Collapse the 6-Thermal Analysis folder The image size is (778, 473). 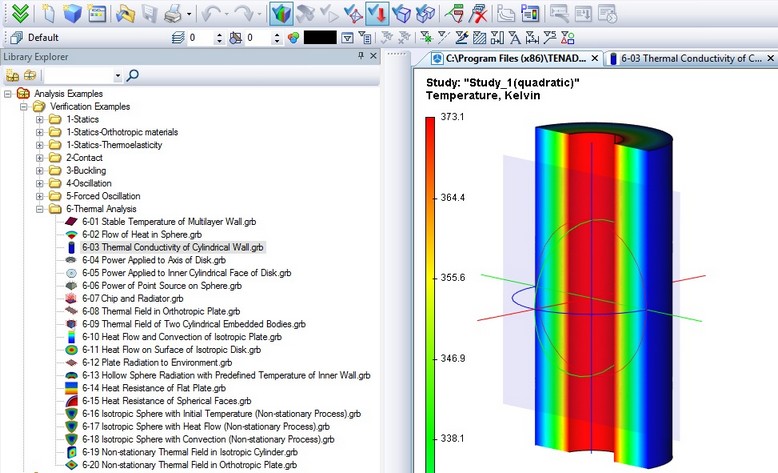[41, 209]
